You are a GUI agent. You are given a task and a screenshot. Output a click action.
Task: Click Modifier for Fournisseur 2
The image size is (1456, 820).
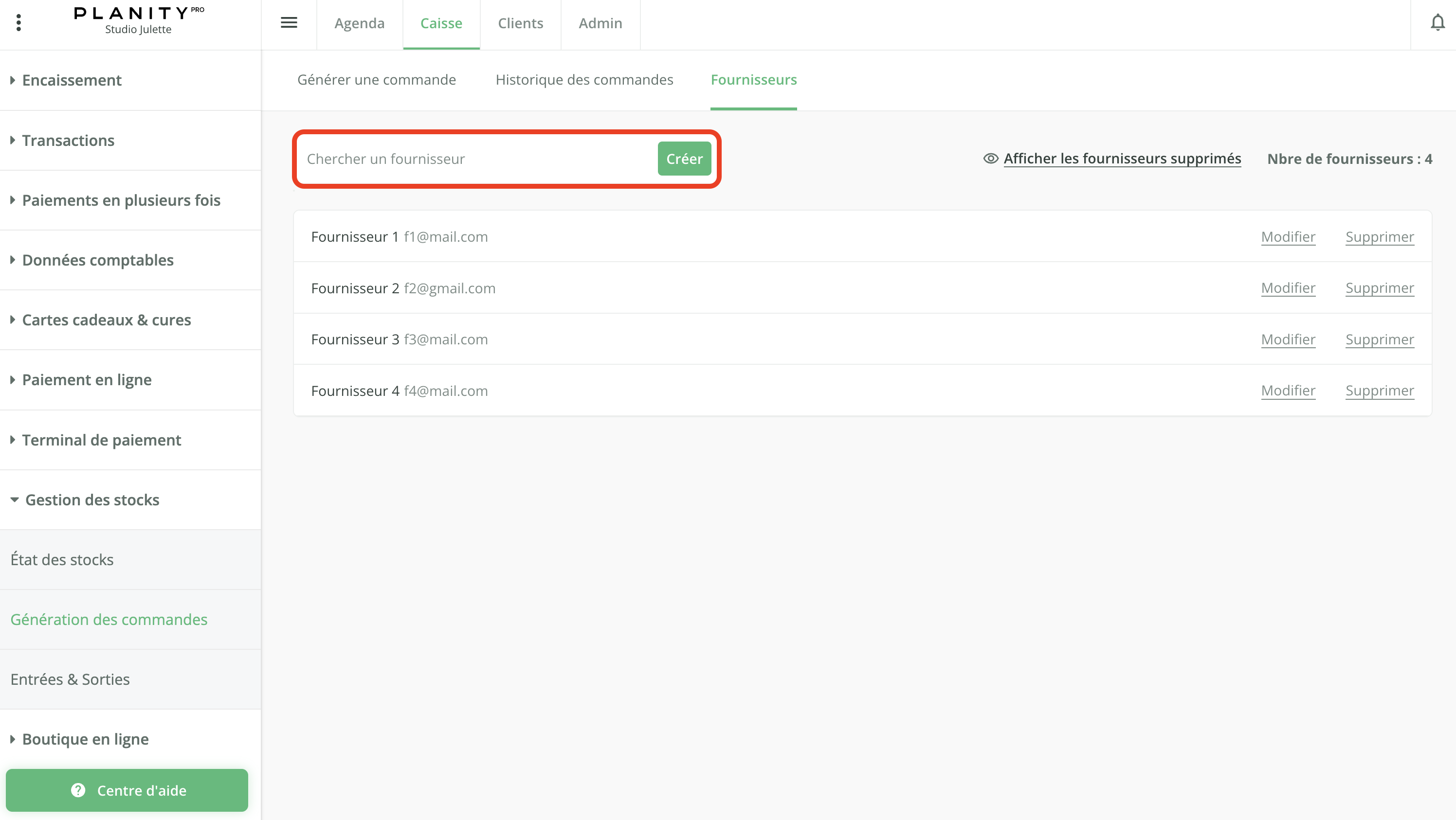coord(1288,288)
